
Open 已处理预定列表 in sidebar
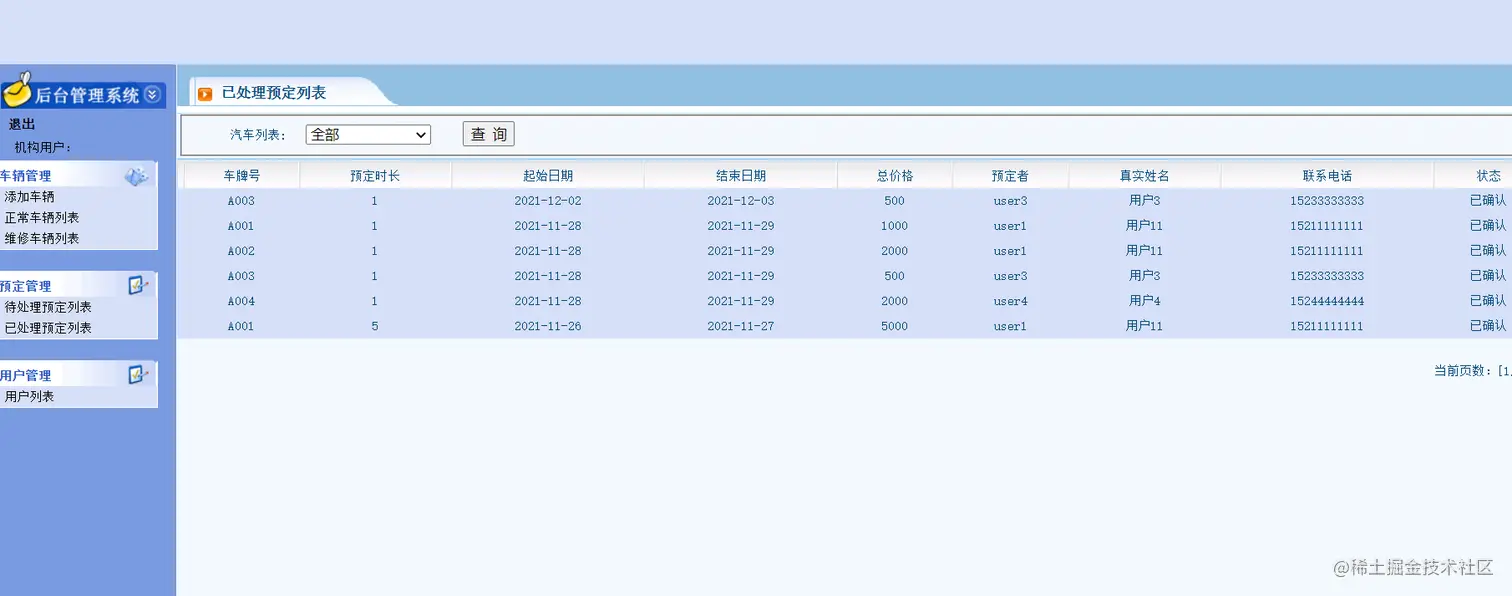tap(47, 327)
